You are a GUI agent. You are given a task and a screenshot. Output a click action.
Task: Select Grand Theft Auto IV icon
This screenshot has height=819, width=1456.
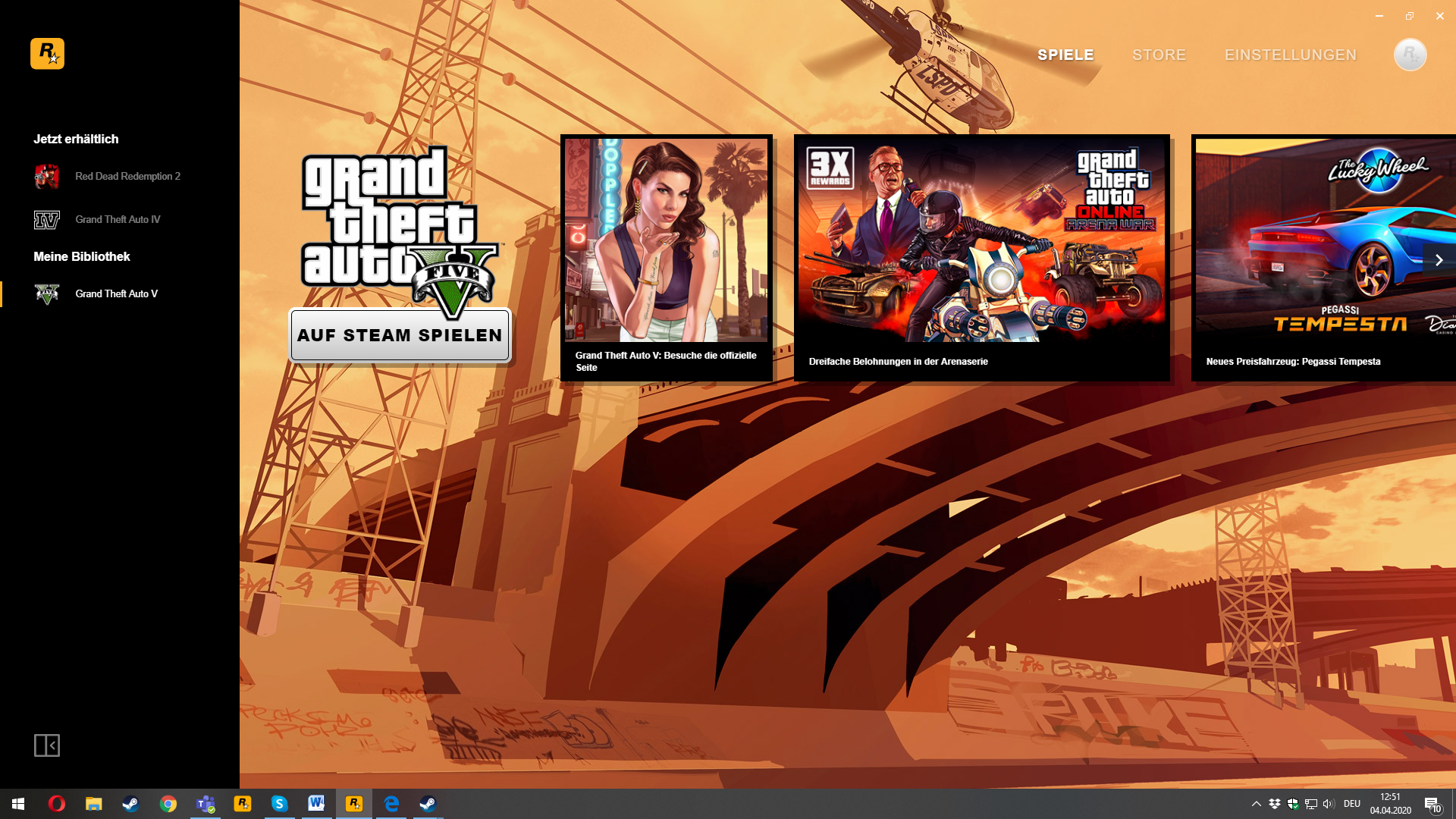pos(47,220)
